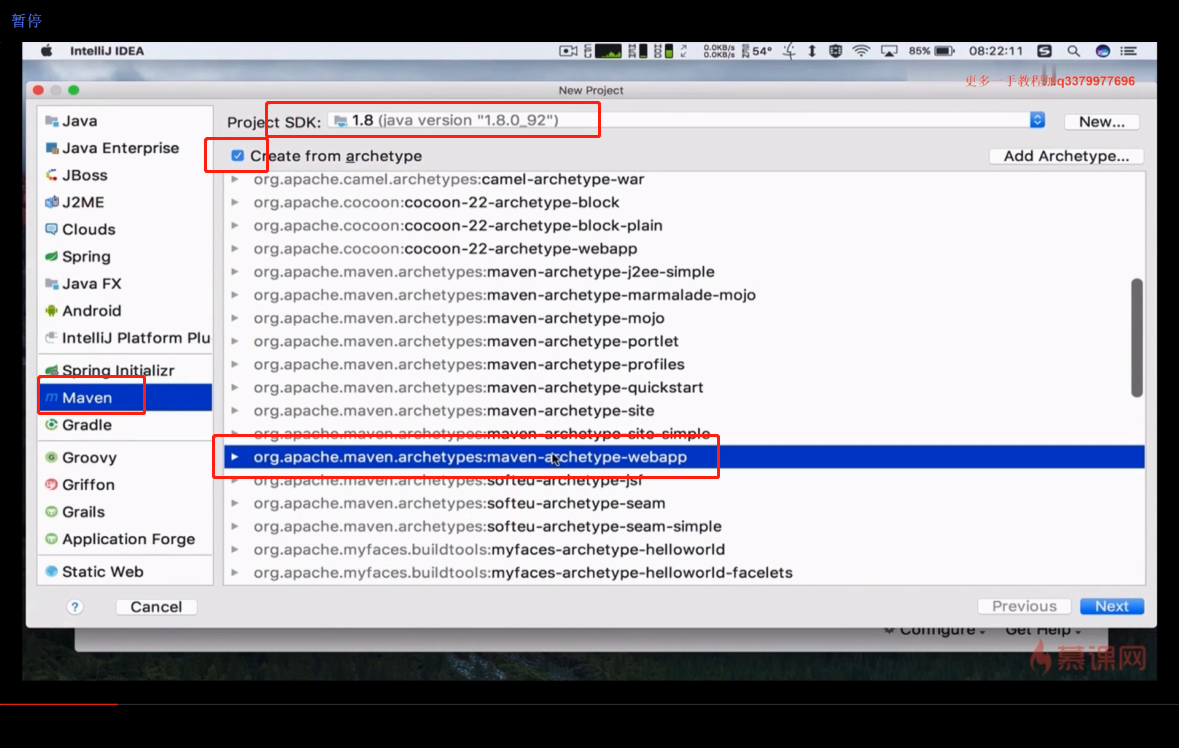Expand myfaces-archetype-helloworld node

[x=235, y=550]
